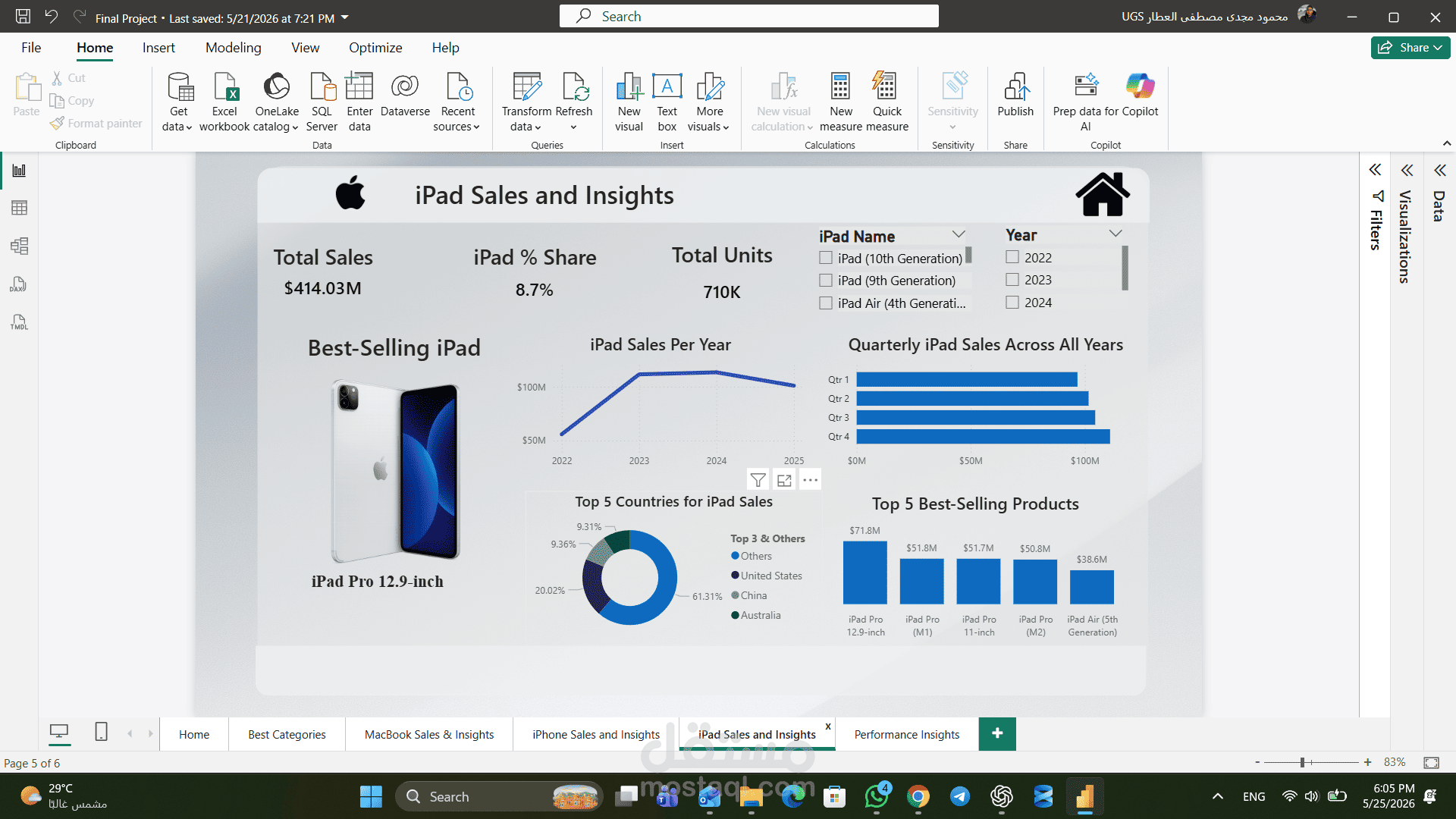
Task: Click the Quick measure icon
Action: click(886, 86)
